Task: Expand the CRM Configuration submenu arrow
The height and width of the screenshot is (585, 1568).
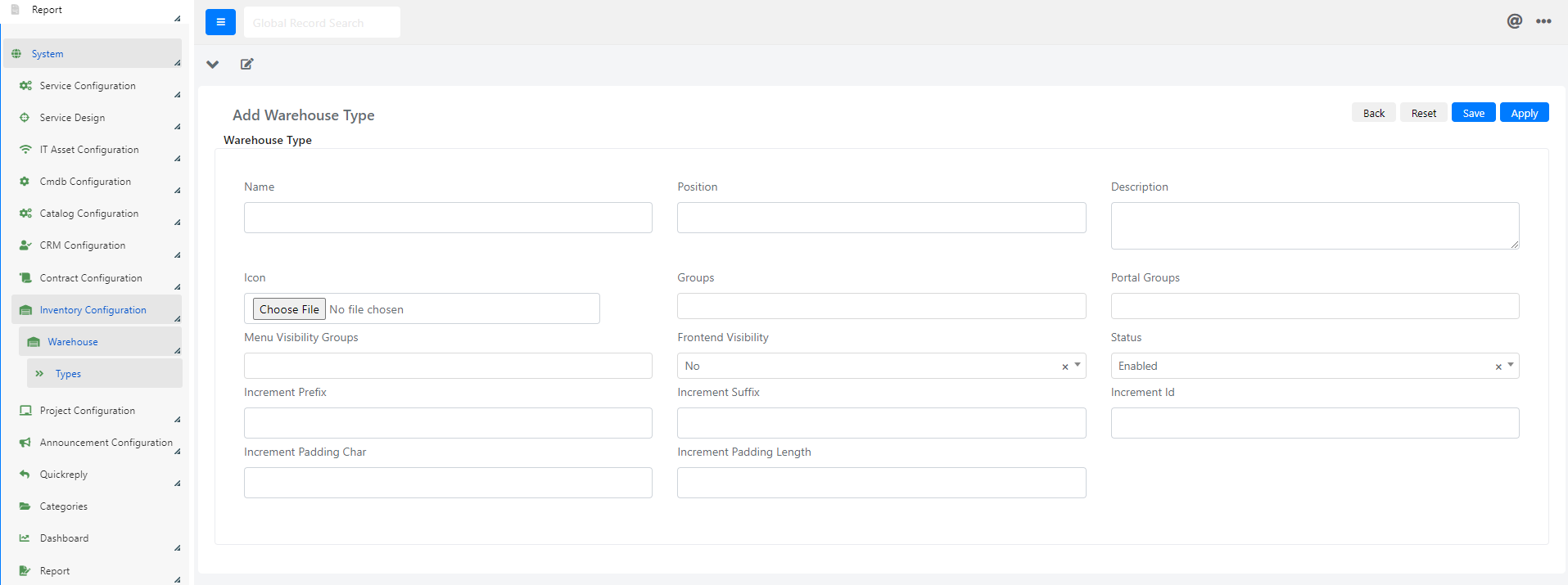Action: pyautogui.click(x=178, y=254)
